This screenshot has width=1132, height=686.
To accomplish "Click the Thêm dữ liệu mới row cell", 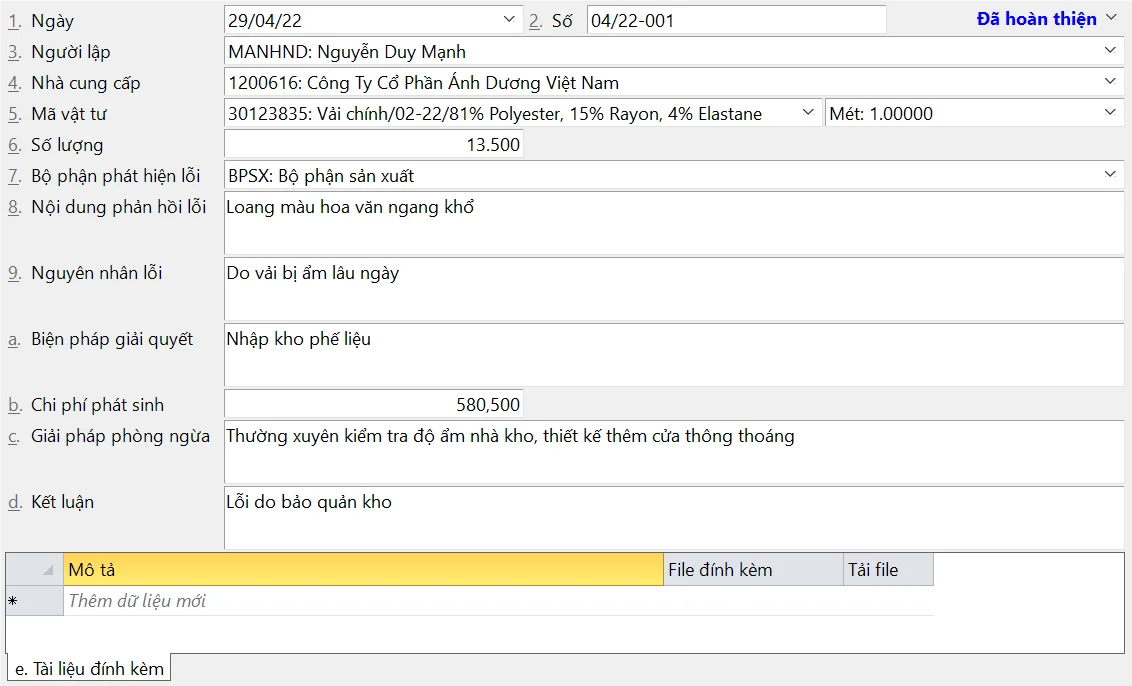I will click(x=363, y=601).
